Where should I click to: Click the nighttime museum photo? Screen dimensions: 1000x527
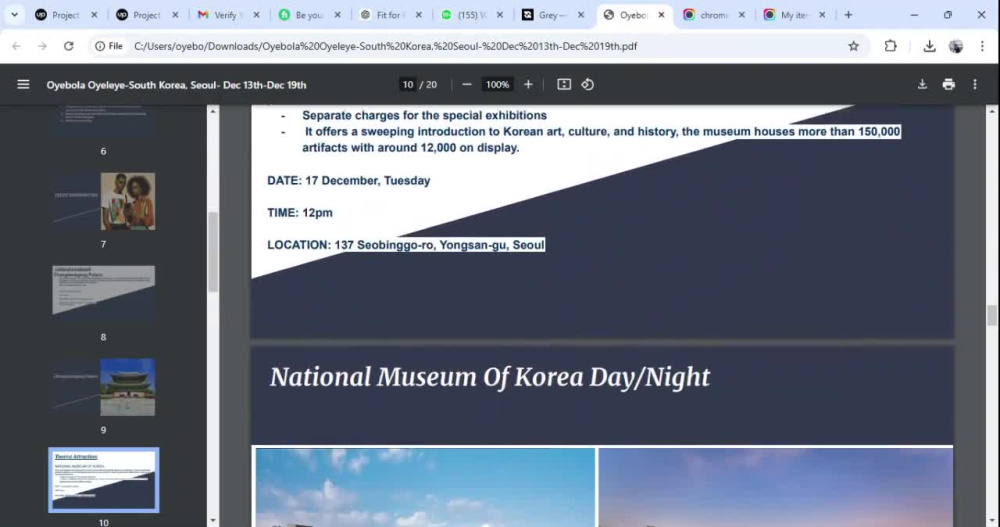coord(776,487)
